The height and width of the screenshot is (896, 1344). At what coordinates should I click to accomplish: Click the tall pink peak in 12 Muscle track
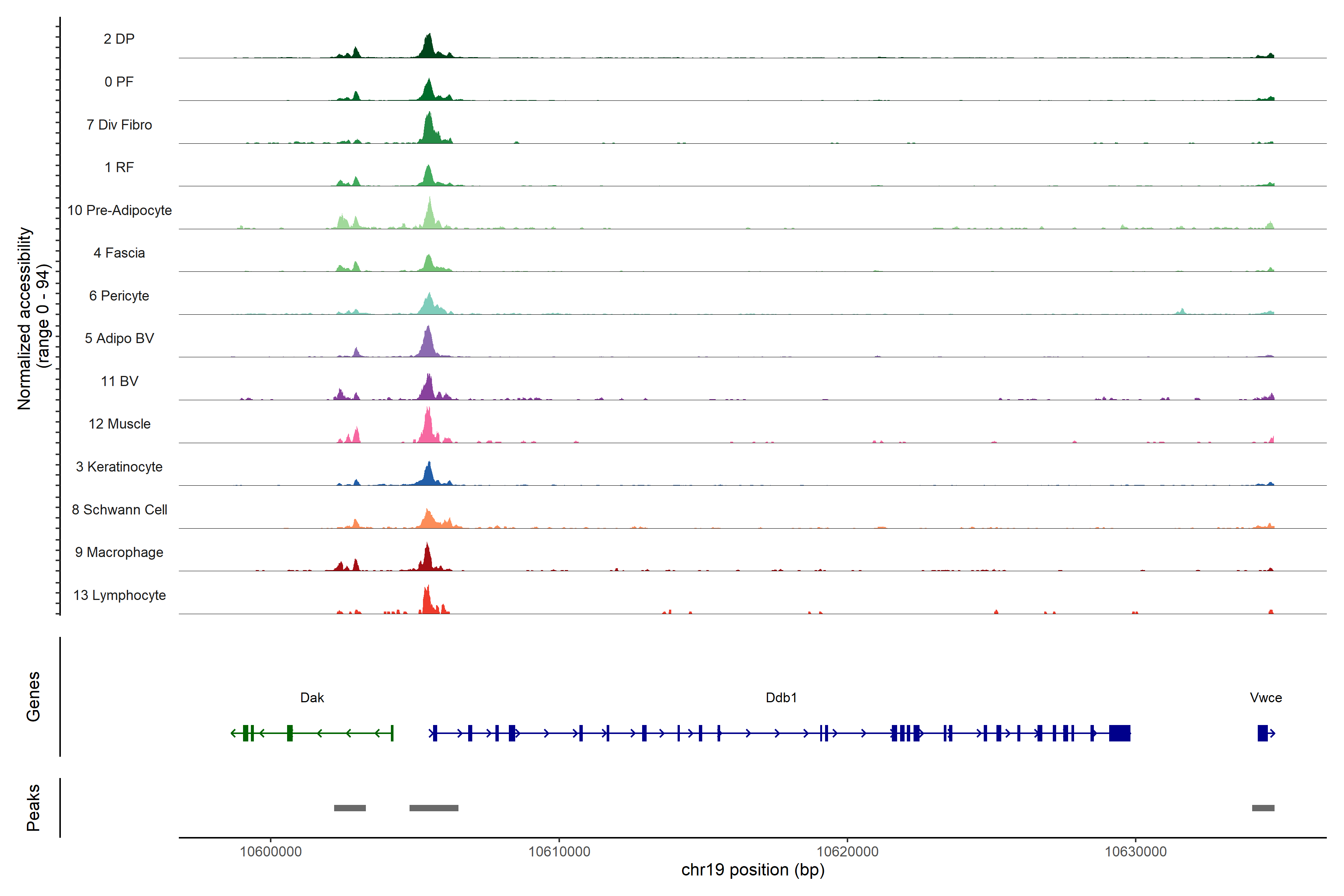coord(428,427)
